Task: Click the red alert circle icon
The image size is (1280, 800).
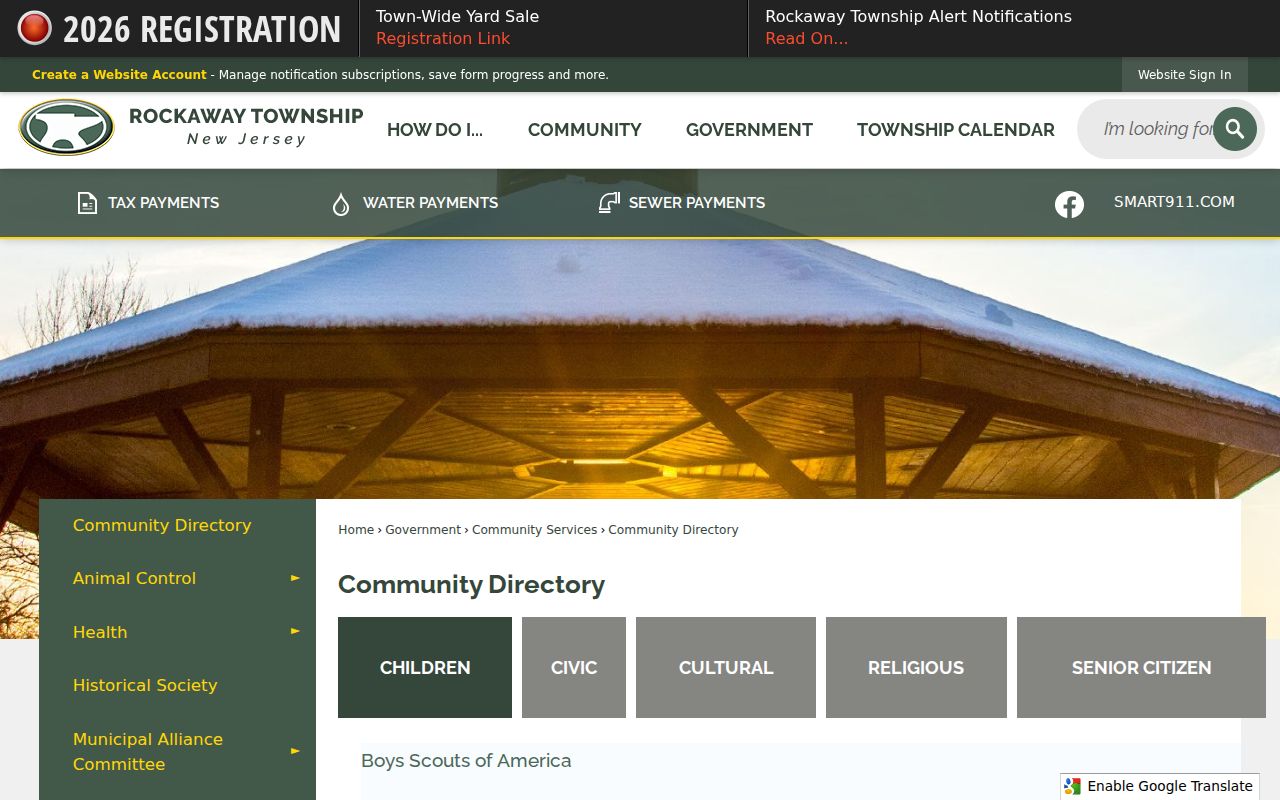Action: [x=34, y=28]
